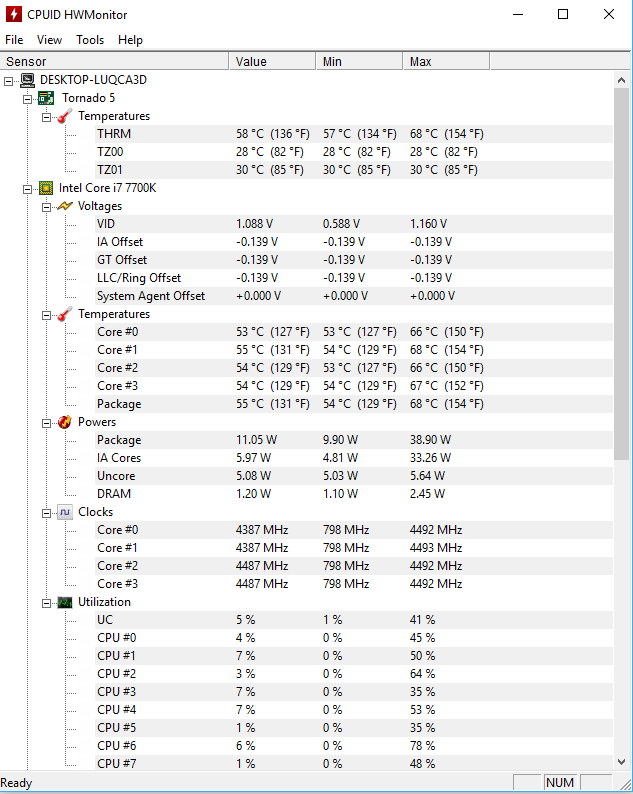Collapse the DESKTOP-LUQCA3D root node
The width and height of the screenshot is (633, 794).
tap(9, 81)
